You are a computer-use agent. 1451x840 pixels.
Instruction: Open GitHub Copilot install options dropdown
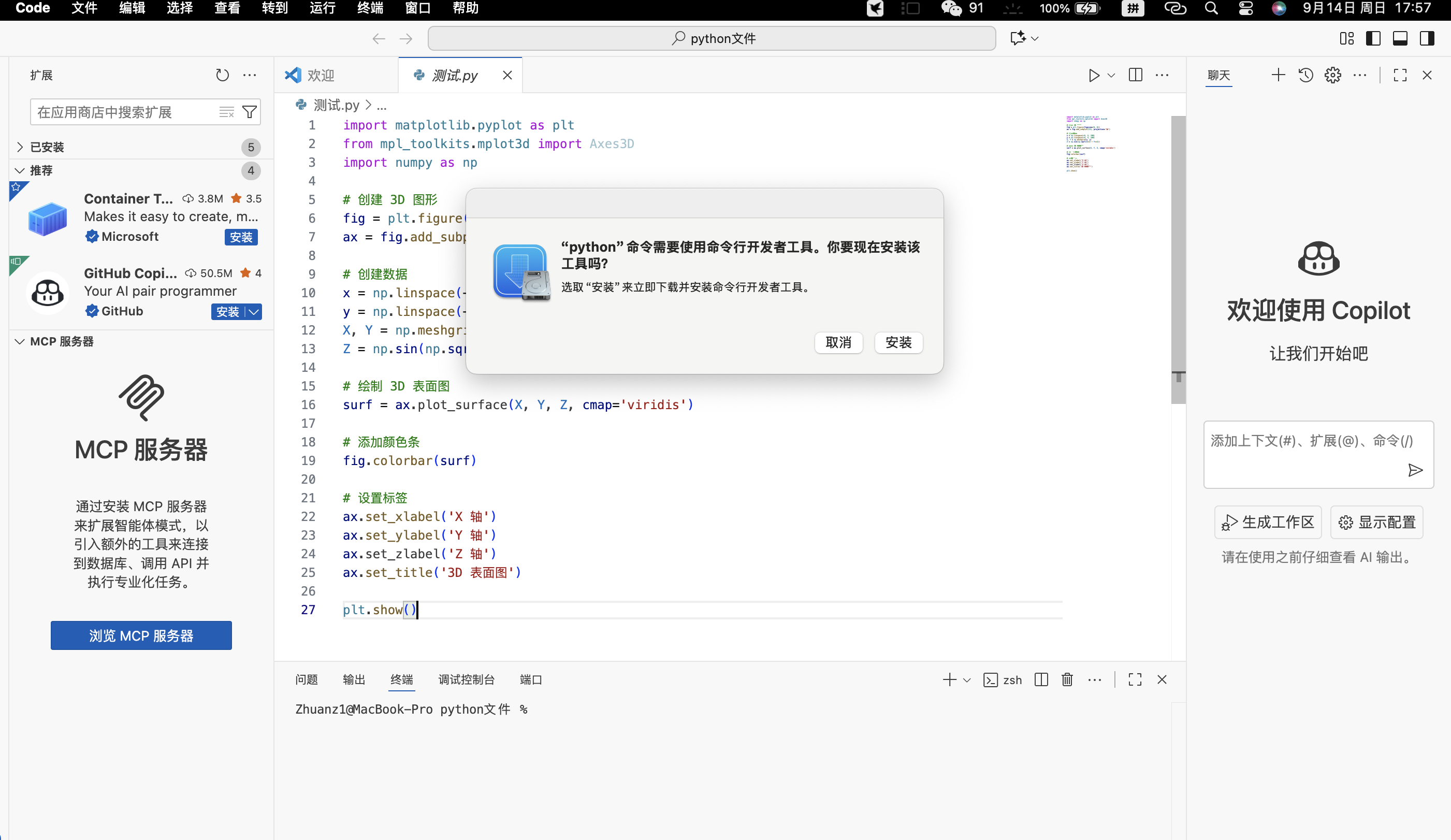[x=253, y=311]
